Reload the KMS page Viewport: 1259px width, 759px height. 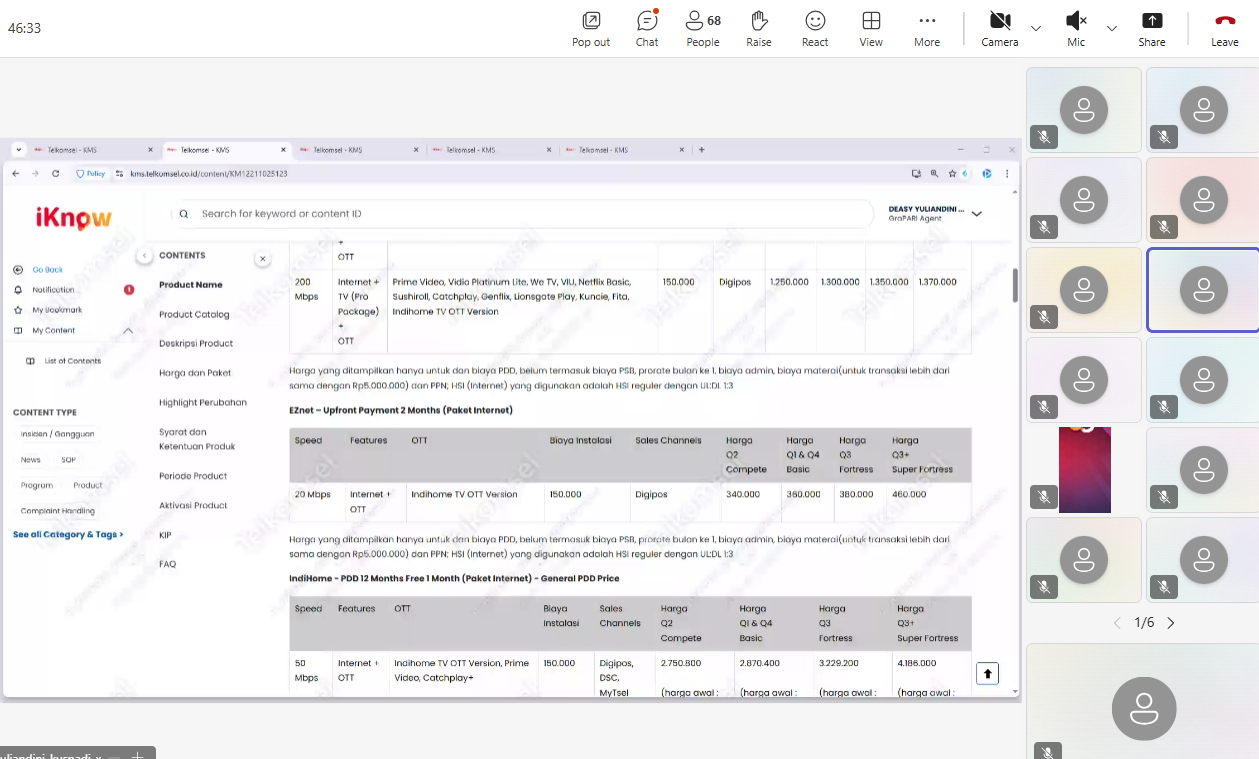(x=55, y=173)
